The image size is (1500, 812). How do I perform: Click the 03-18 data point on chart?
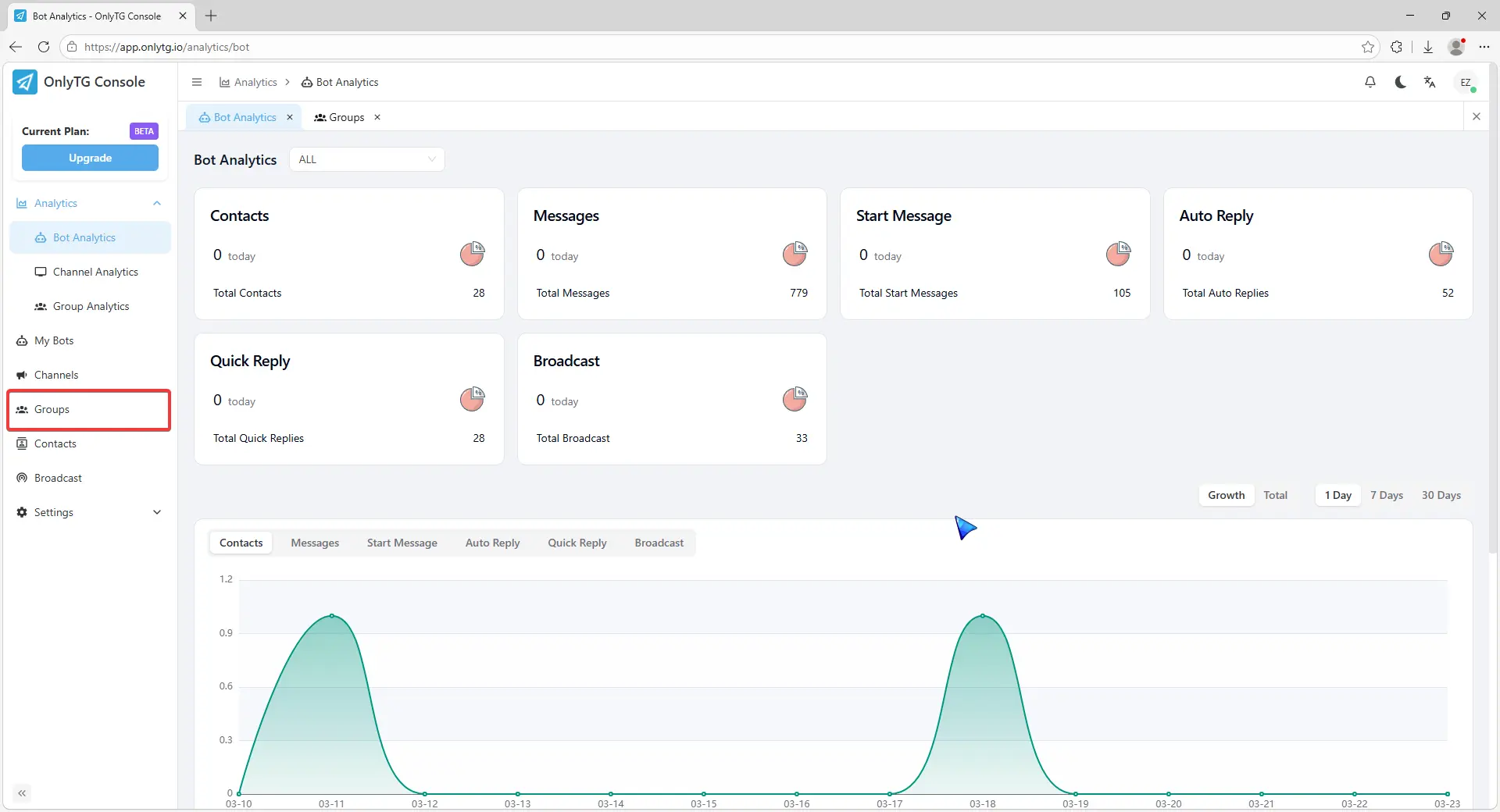(982, 616)
